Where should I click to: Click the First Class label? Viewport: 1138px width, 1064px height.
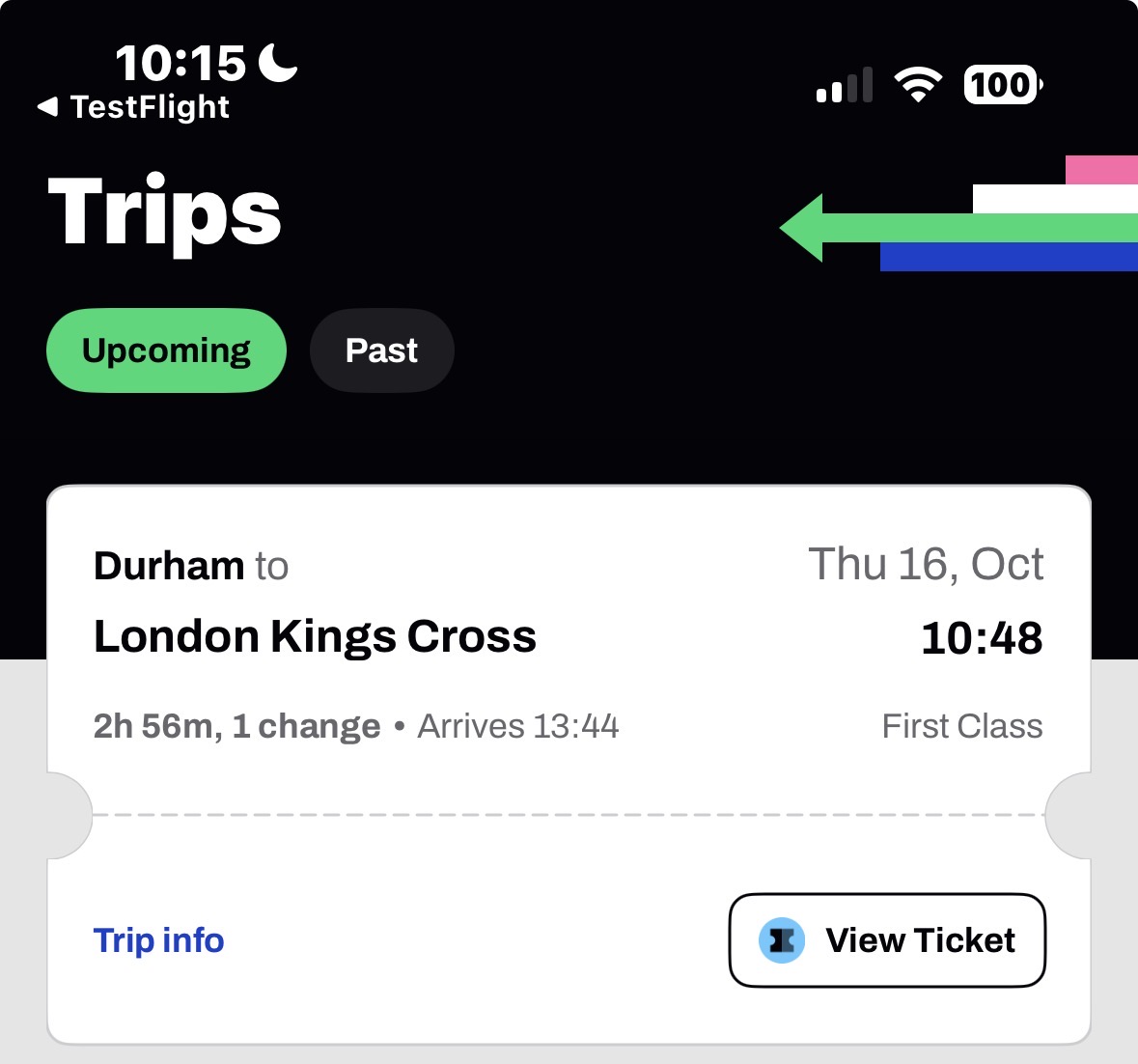[x=962, y=726]
